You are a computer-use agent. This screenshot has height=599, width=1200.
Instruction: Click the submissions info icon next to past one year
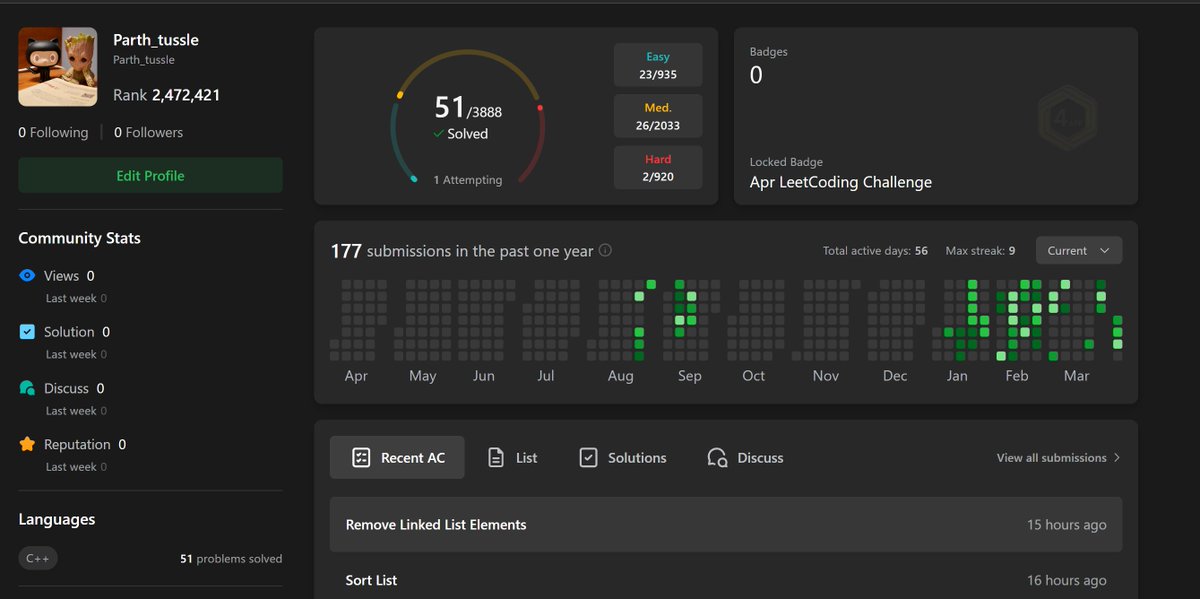tap(605, 251)
